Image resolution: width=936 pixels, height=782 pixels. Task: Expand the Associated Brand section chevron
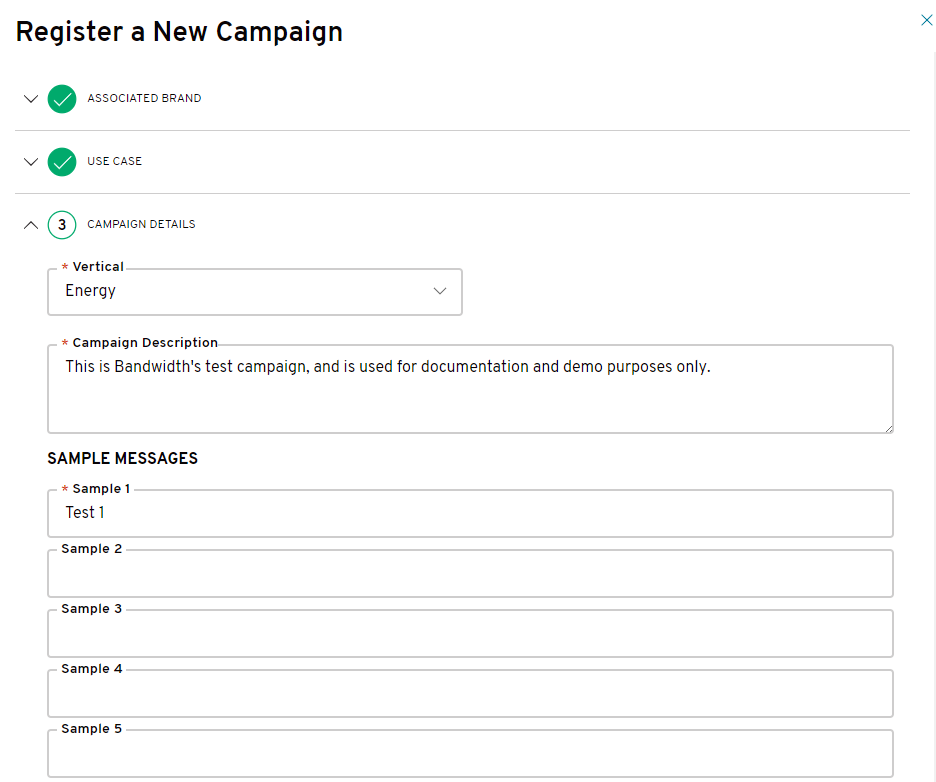tap(31, 98)
